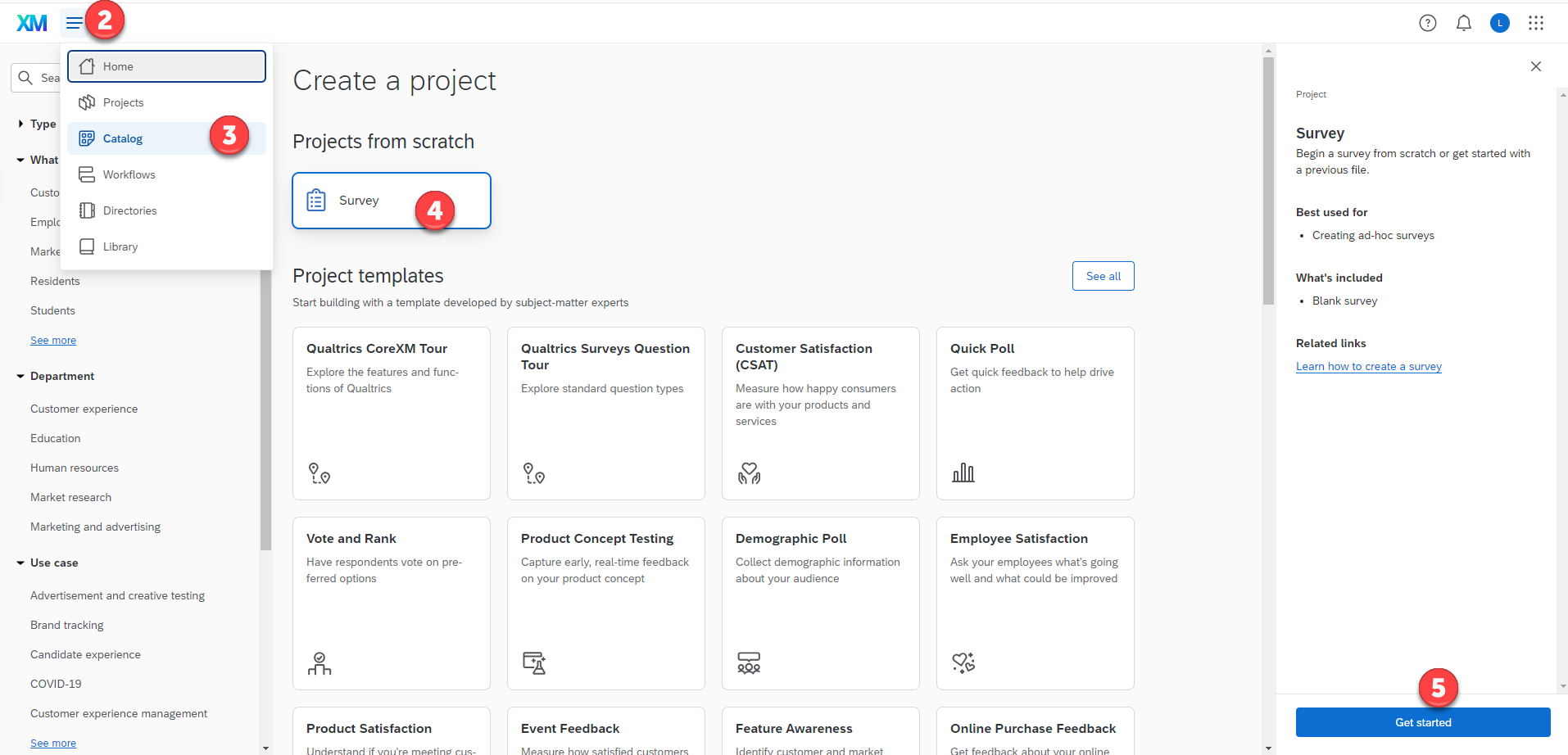The image size is (1568, 755).
Task: Select Projects in the navigation menu
Action: pyautogui.click(x=167, y=102)
